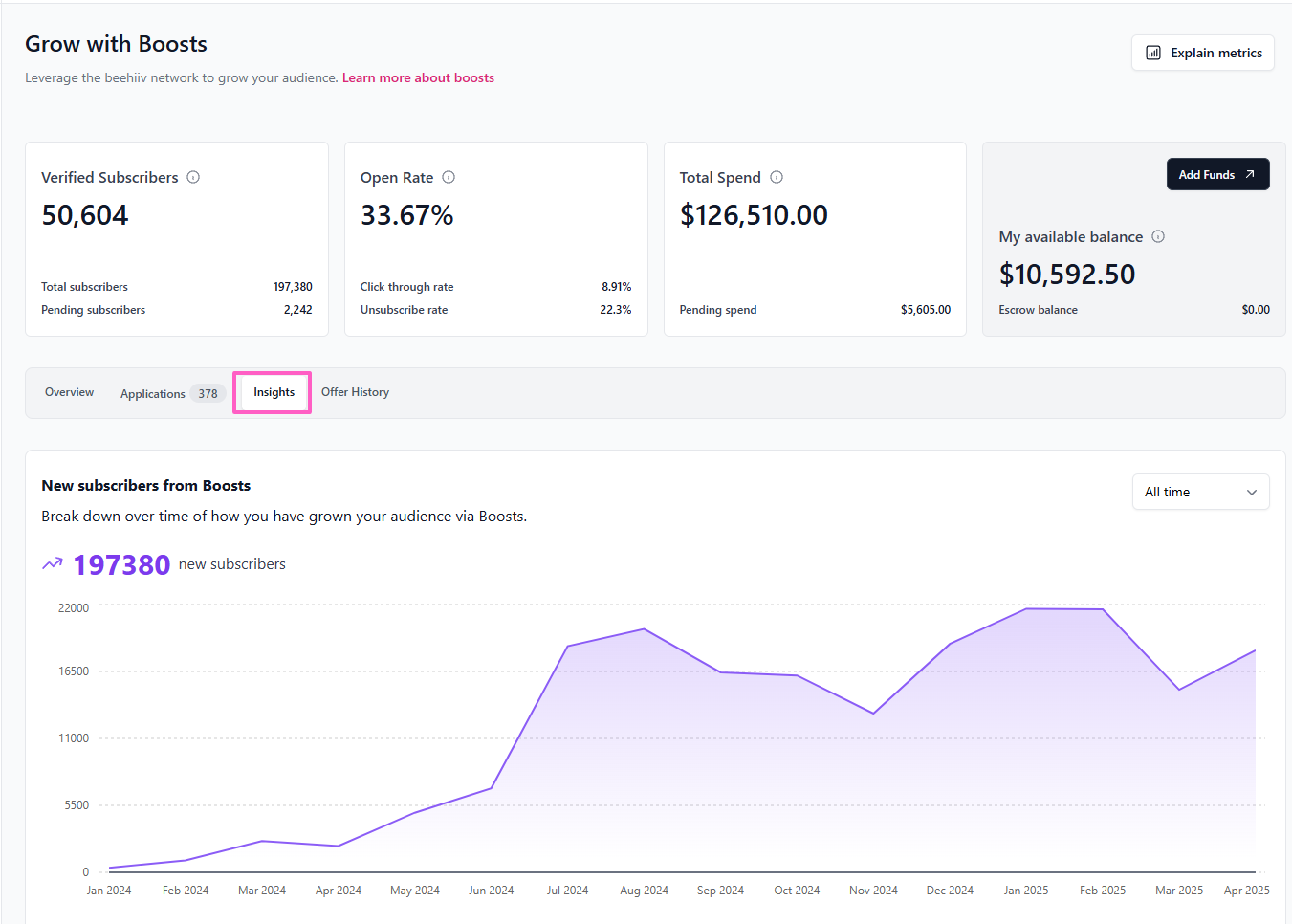Click the info icon beside Verified Subscribers
The image size is (1292, 924).
click(x=193, y=177)
